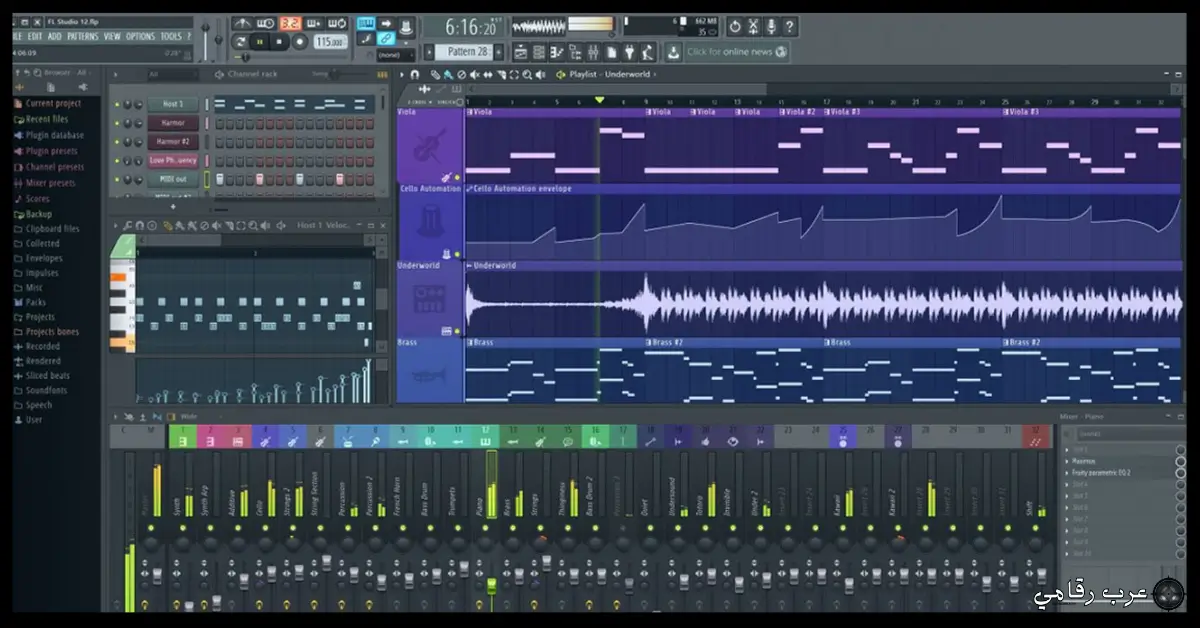The height and width of the screenshot is (628, 1200).
Task: Enable the Record button in the transport
Action: (300, 41)
